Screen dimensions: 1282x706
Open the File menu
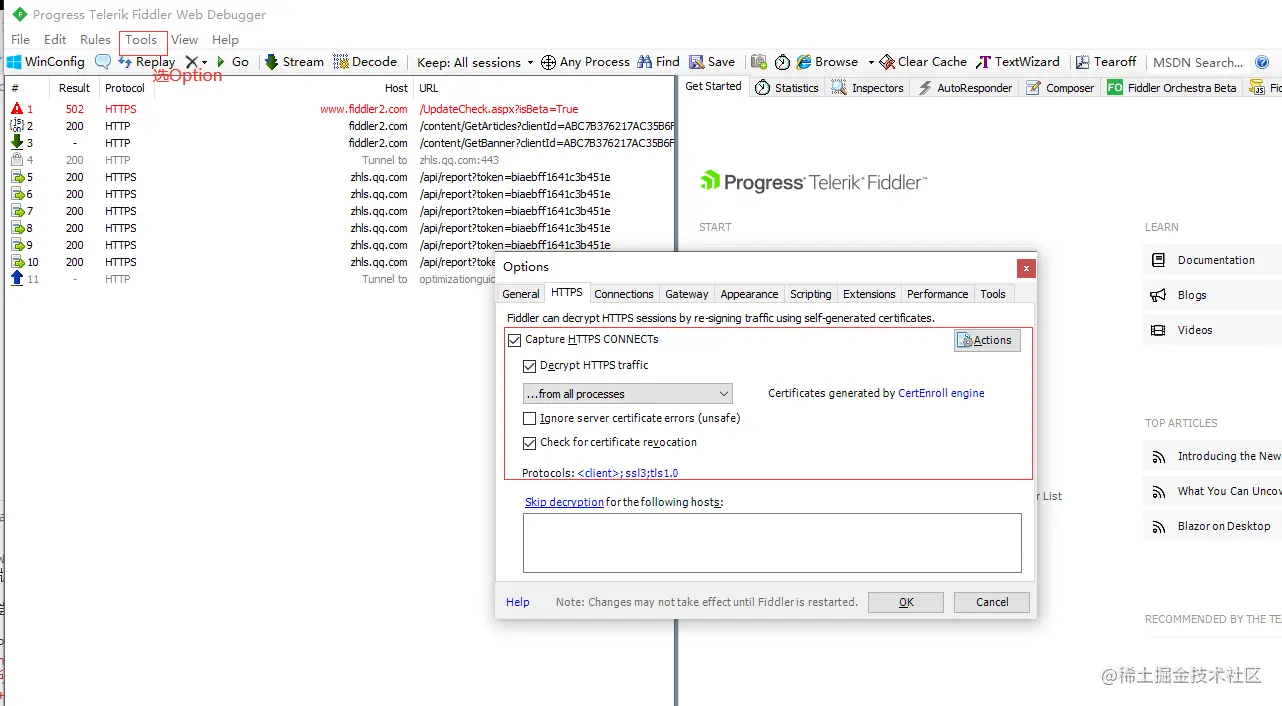[20, 40]
